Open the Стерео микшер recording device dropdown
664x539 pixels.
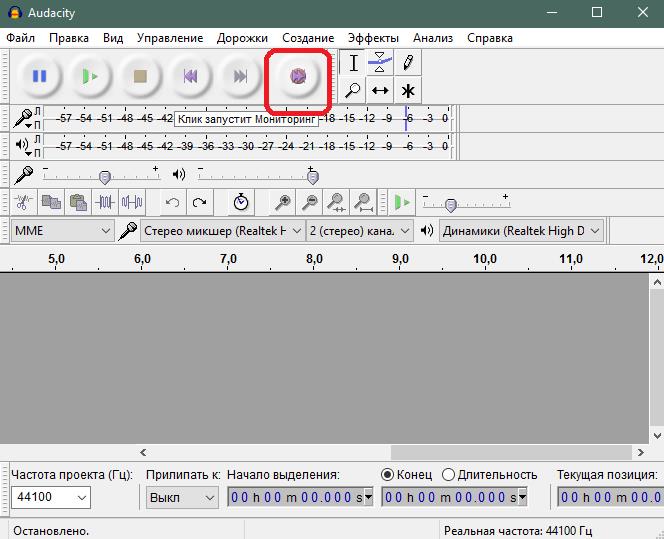point(222,231)
